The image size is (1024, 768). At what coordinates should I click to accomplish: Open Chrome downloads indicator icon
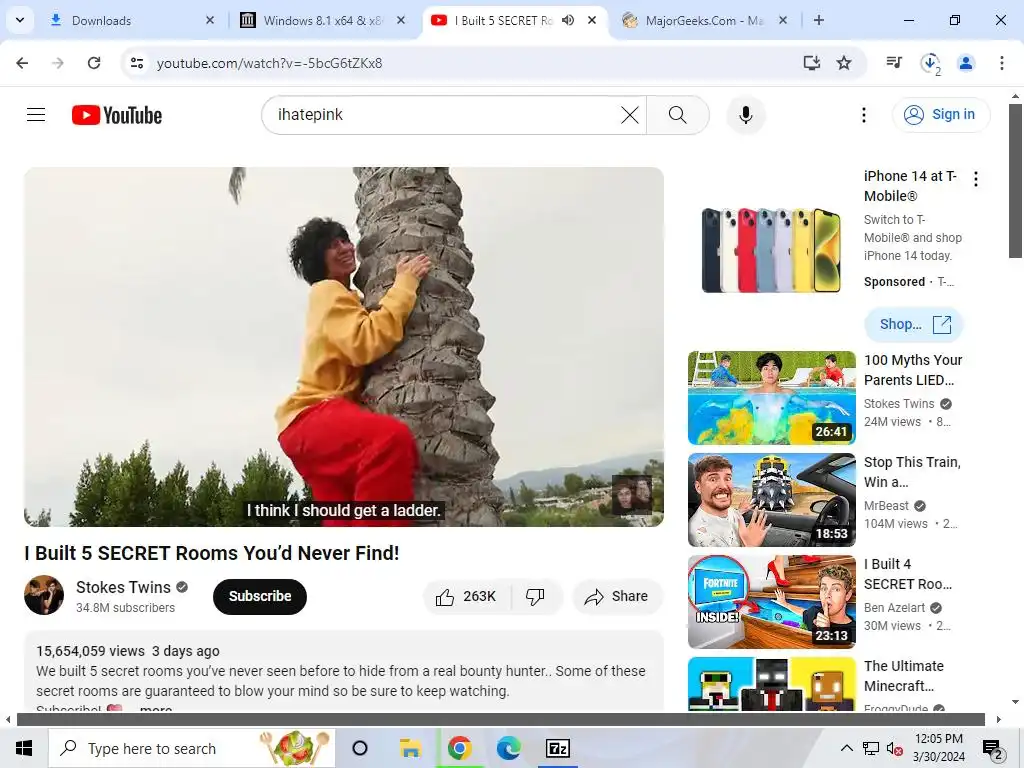(x=930, y=63)
